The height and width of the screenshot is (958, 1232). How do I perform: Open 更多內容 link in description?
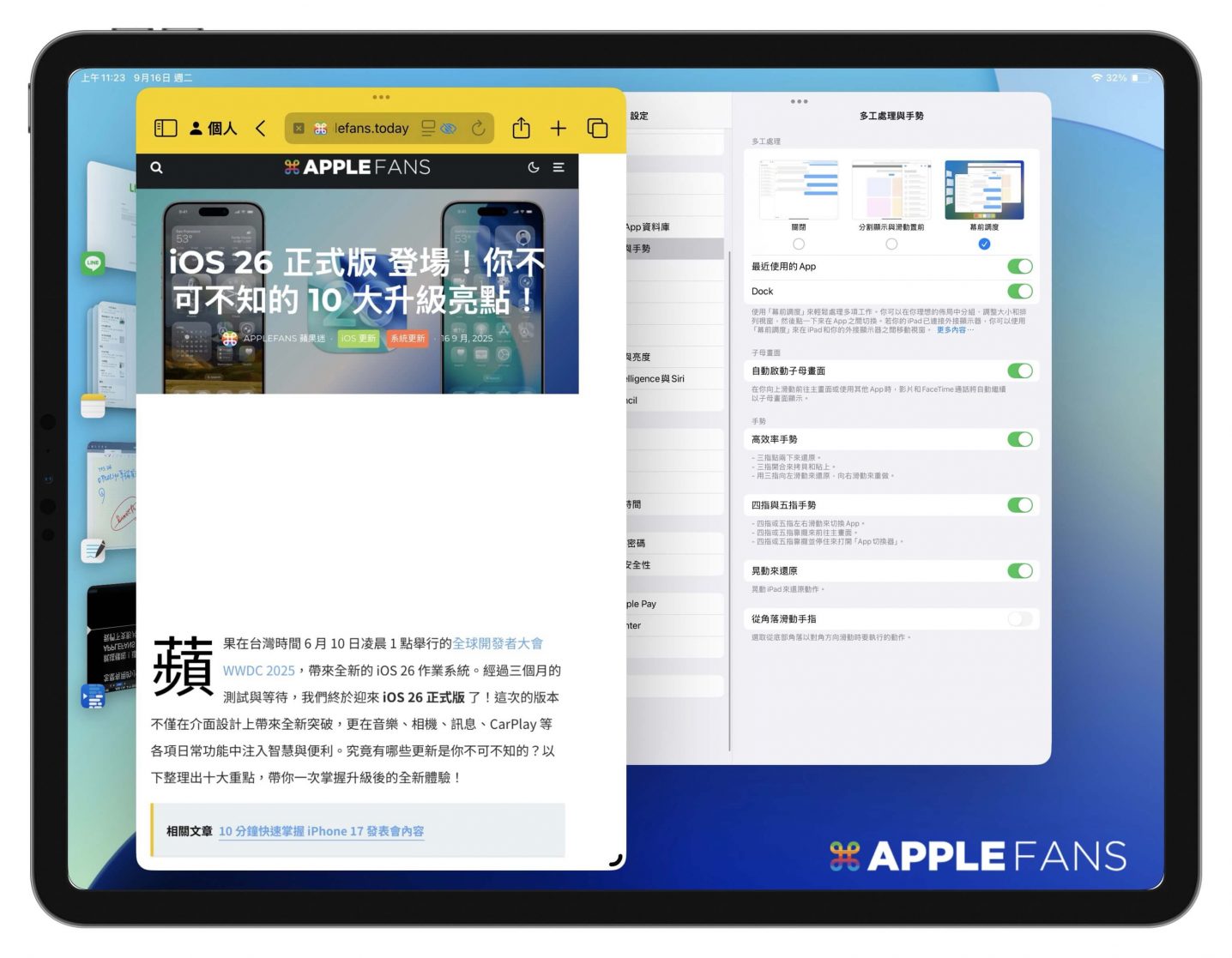[x=954, y=330]
